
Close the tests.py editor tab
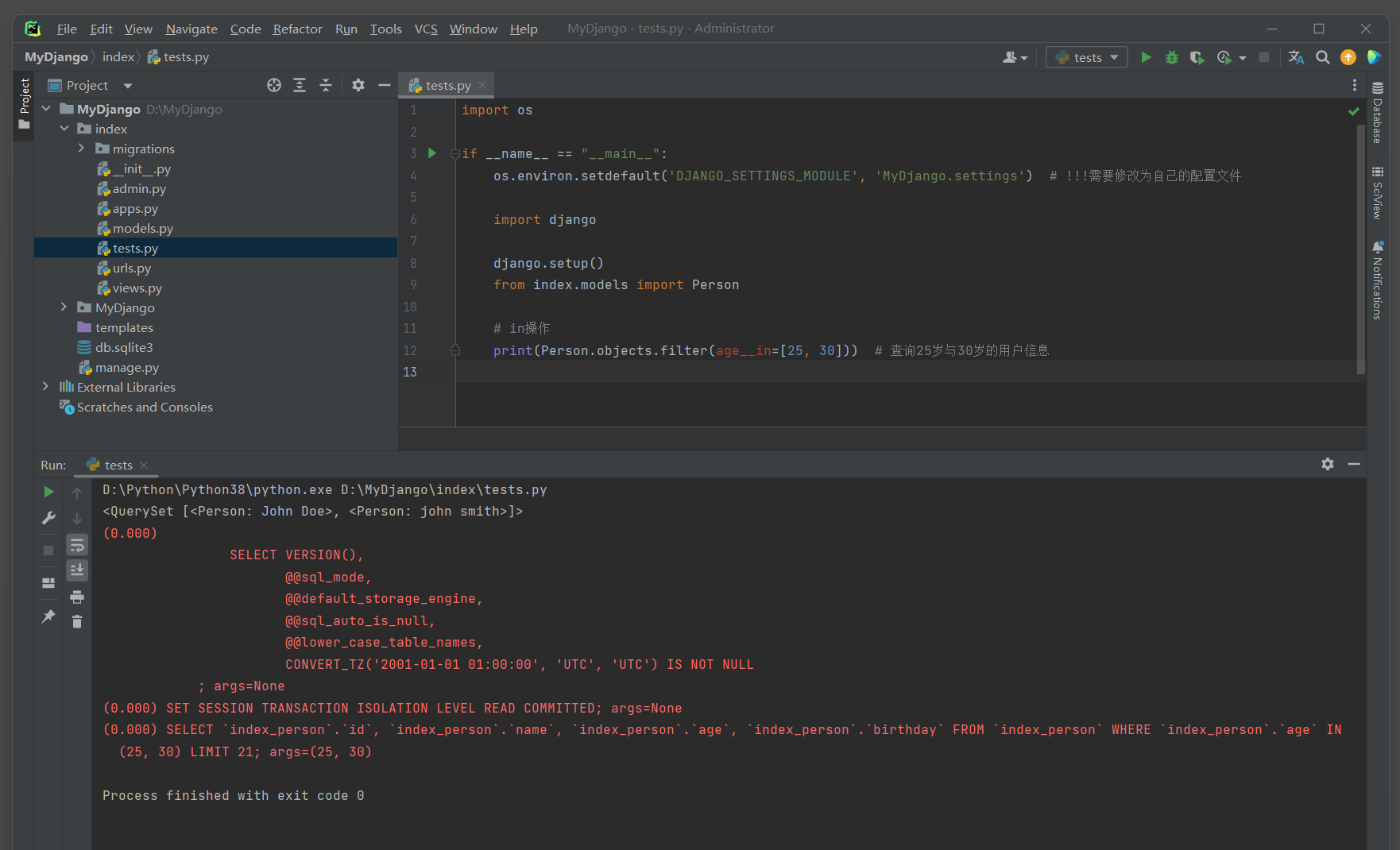pos(482,85)
